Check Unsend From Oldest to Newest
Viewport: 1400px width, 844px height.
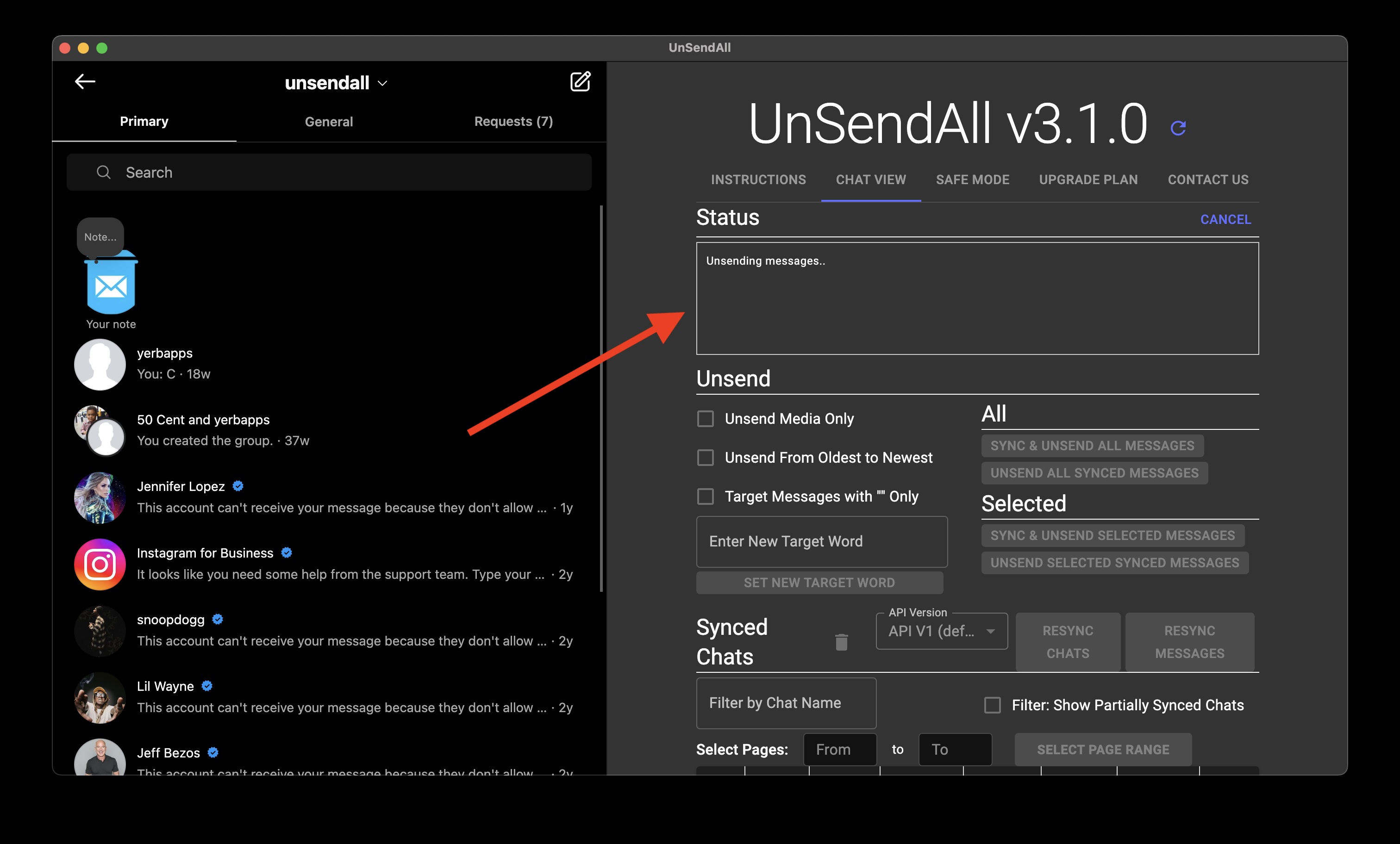(705, 458)
